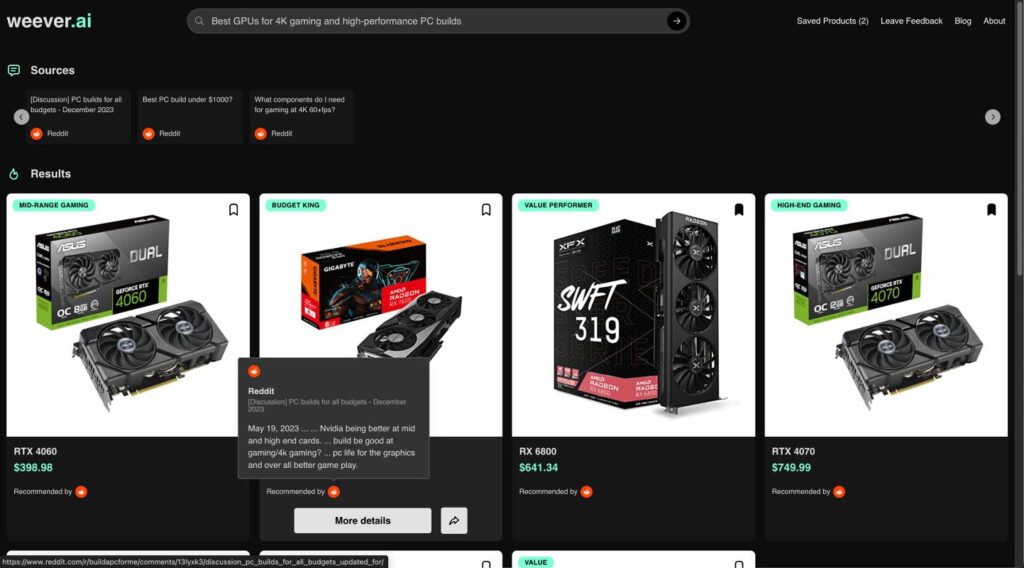Click the share icon beside More details

(454, 520)
